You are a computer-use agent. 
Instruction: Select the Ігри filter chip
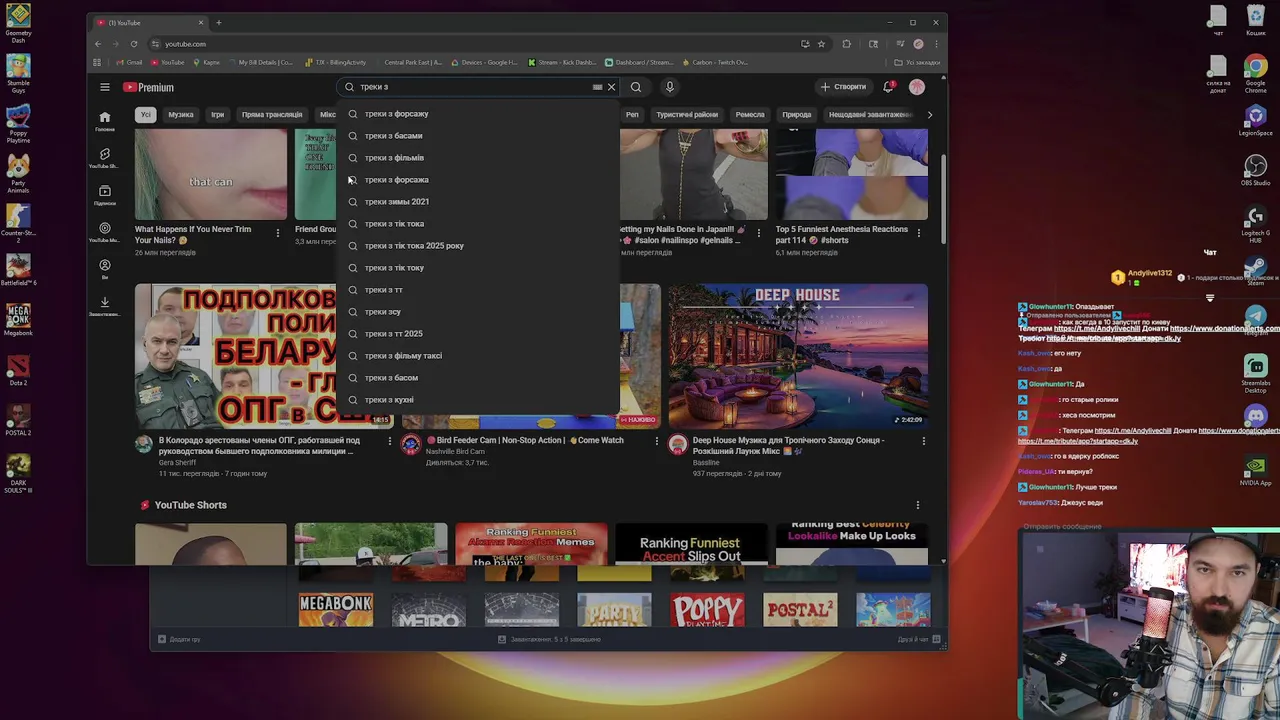click(217, 114)
